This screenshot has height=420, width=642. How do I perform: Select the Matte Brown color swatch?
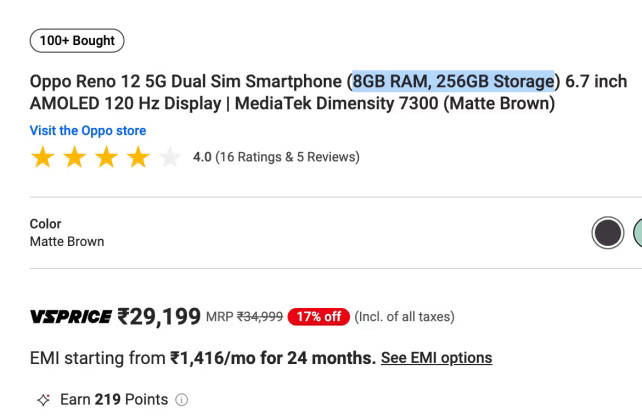tap(607, 233)
